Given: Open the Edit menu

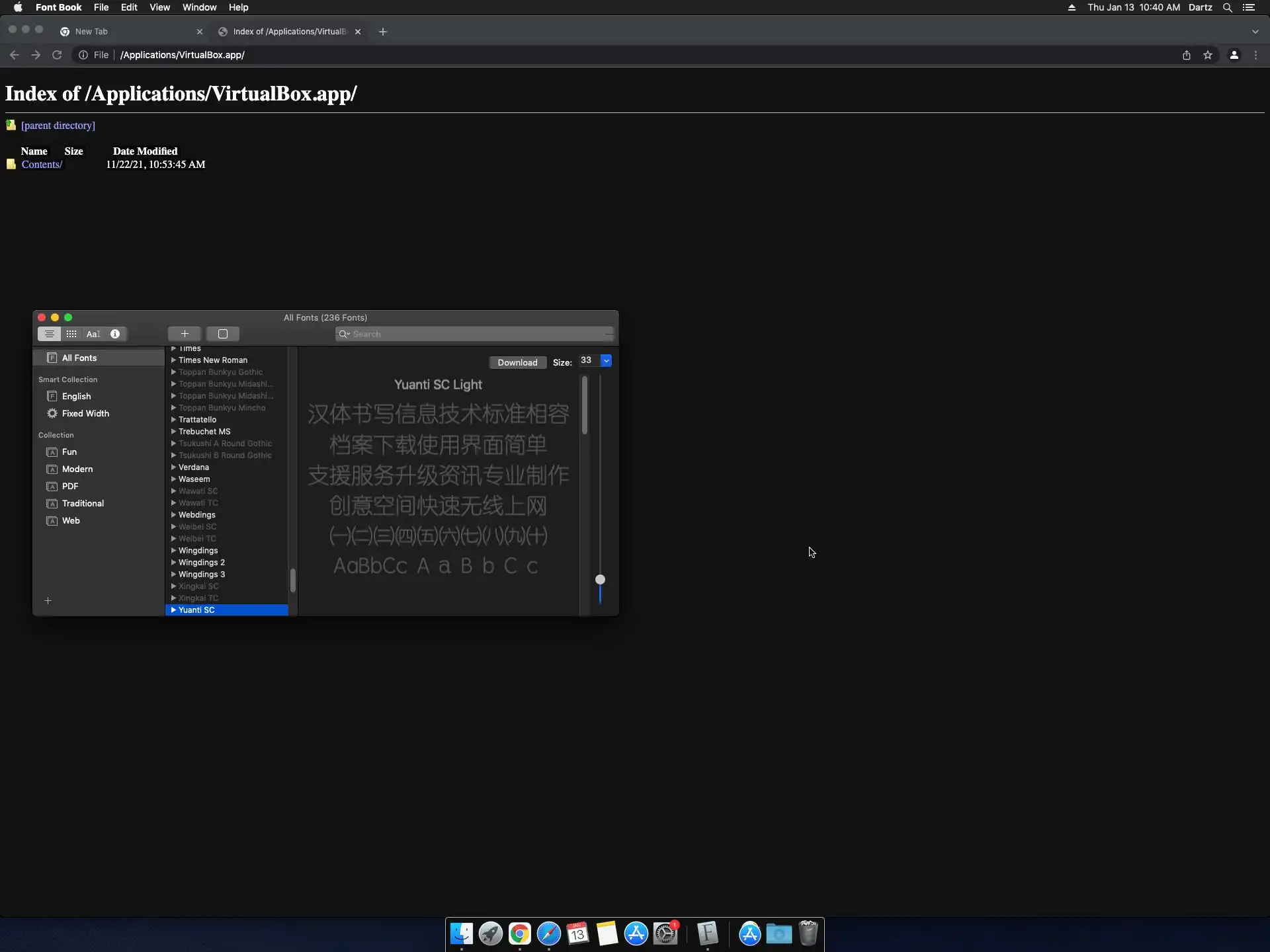Looking at the screenshot, I should (129, 7).
